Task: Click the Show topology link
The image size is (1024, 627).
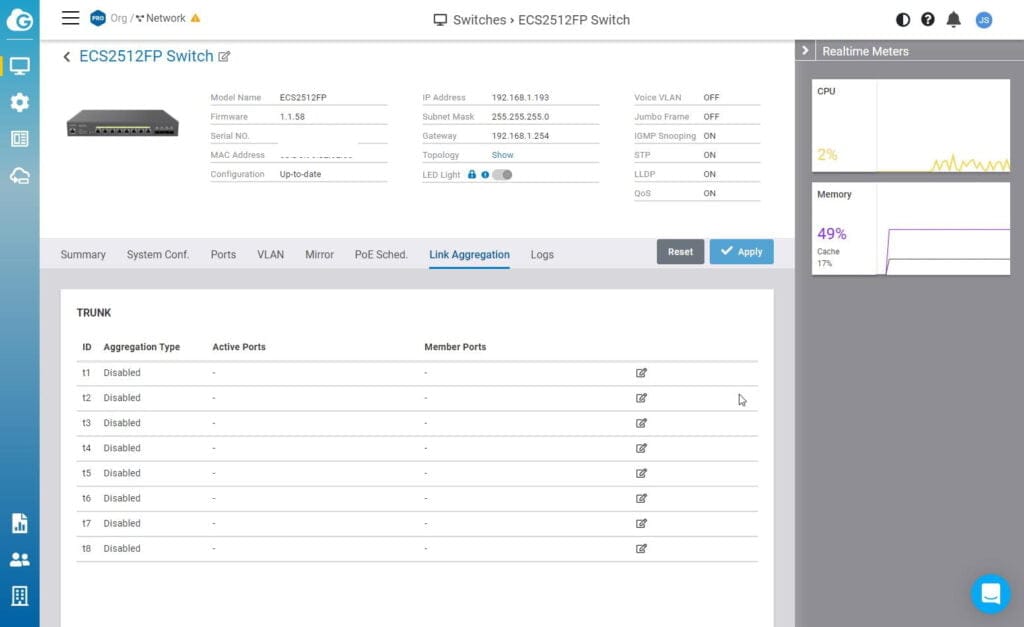Action: click(502, 155)
